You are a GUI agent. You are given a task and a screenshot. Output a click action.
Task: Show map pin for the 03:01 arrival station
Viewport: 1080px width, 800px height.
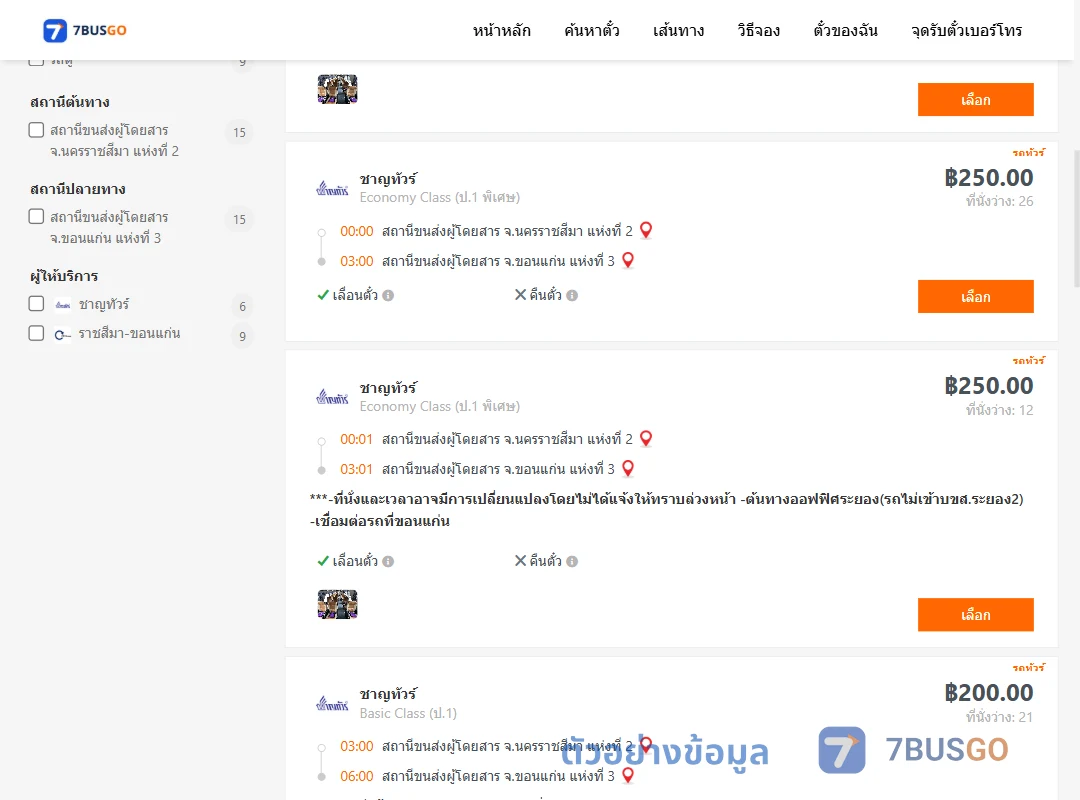[628, 469]
